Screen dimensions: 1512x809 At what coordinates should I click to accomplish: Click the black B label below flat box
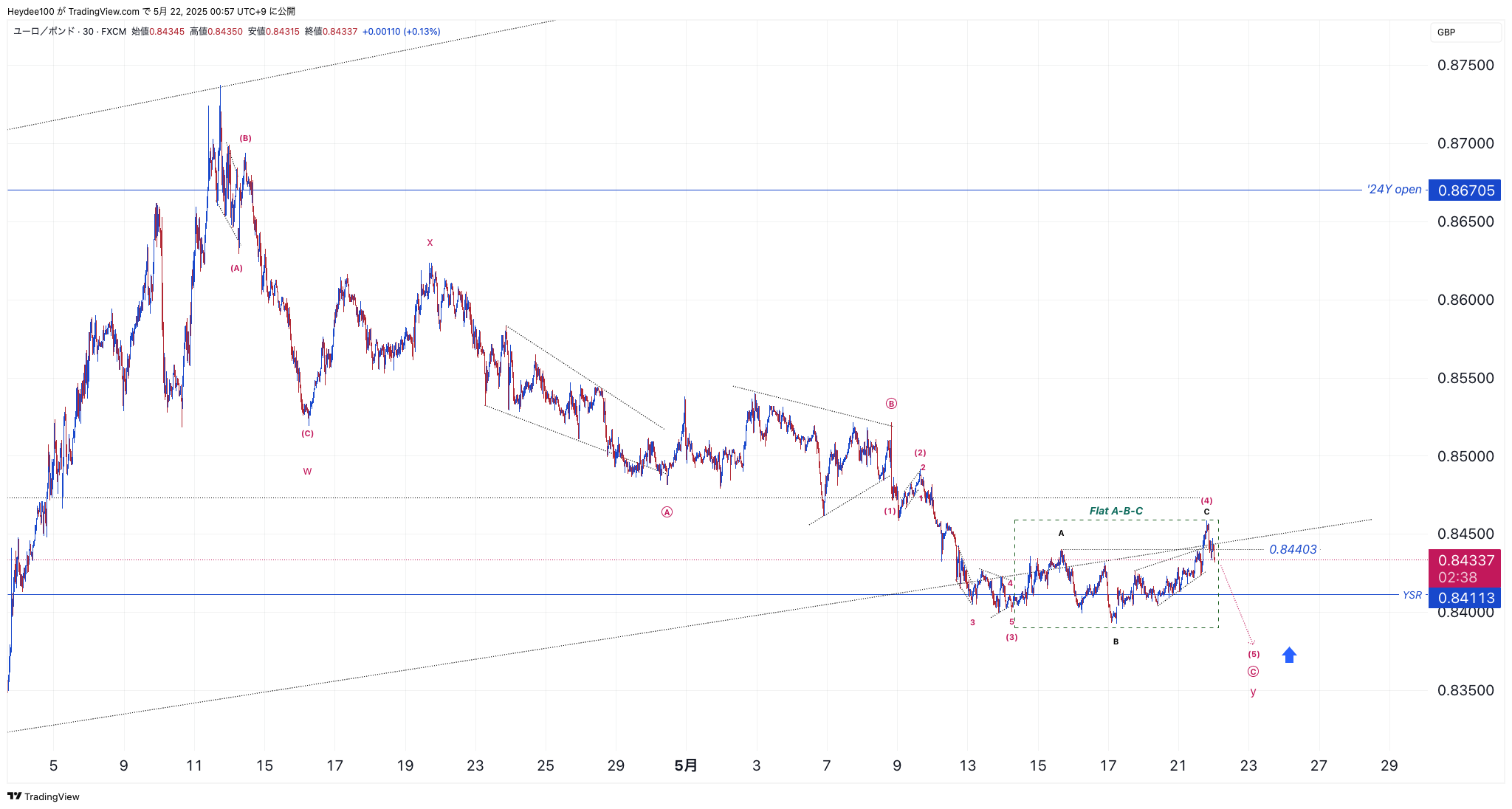[x=1116, y=641]
